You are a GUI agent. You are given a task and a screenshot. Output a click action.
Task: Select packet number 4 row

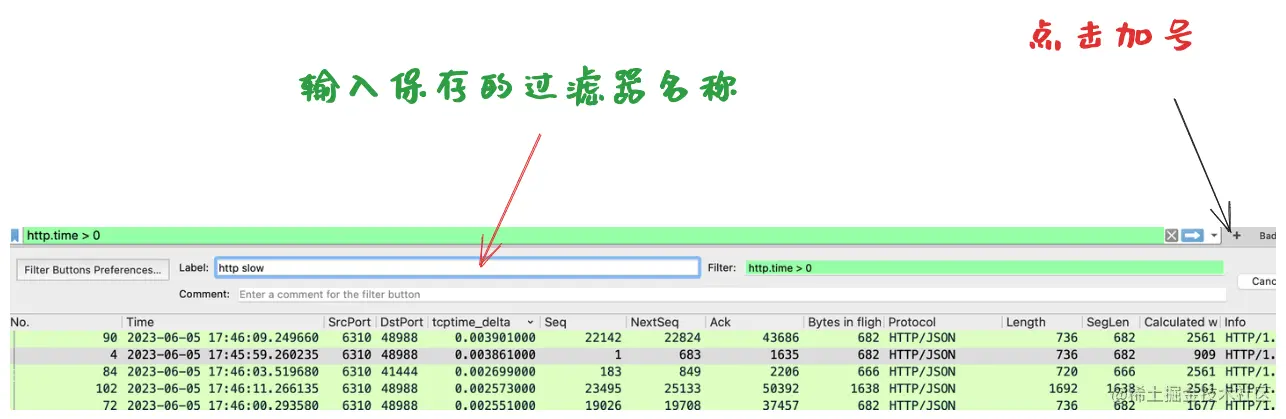tap(643, 354)
